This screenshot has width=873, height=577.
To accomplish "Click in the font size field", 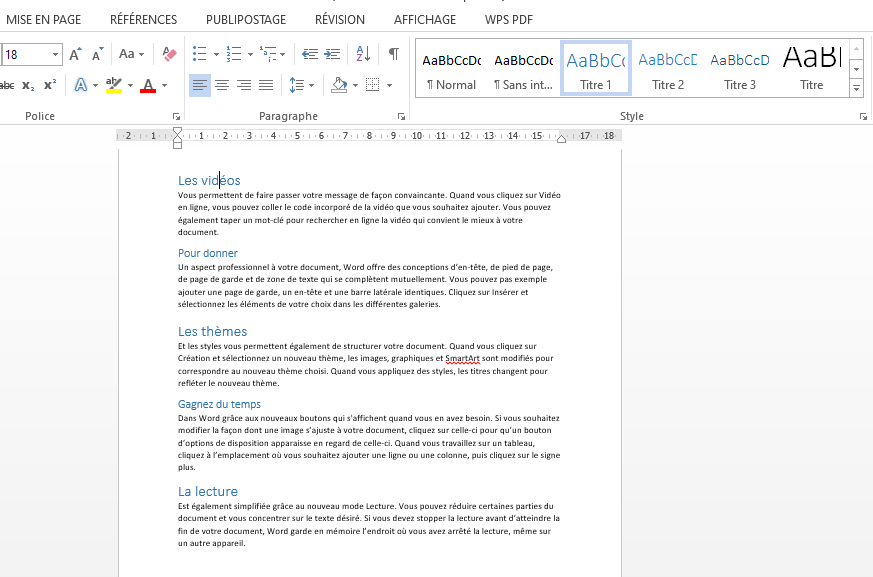I will click(x=27, y=55).
